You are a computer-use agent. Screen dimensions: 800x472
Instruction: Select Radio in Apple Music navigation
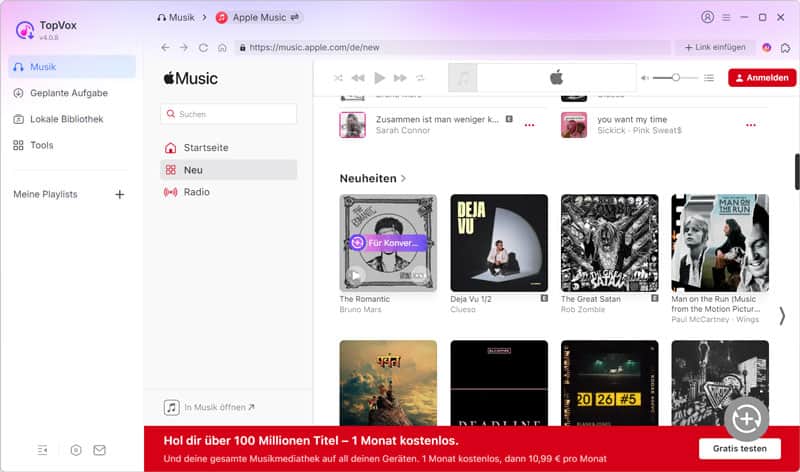click(x=196, y=192)
